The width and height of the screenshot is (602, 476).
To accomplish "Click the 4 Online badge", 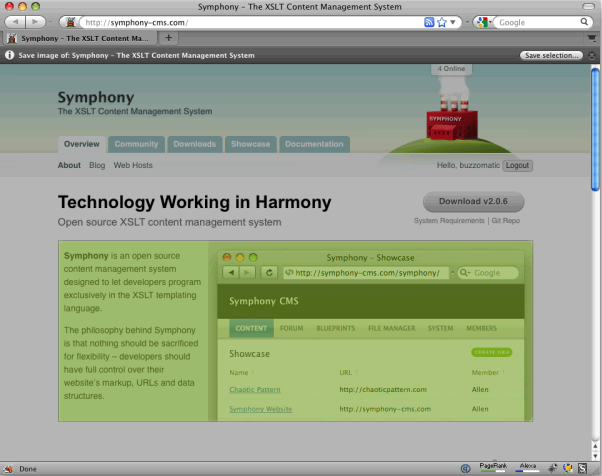I will coord(451,69).
